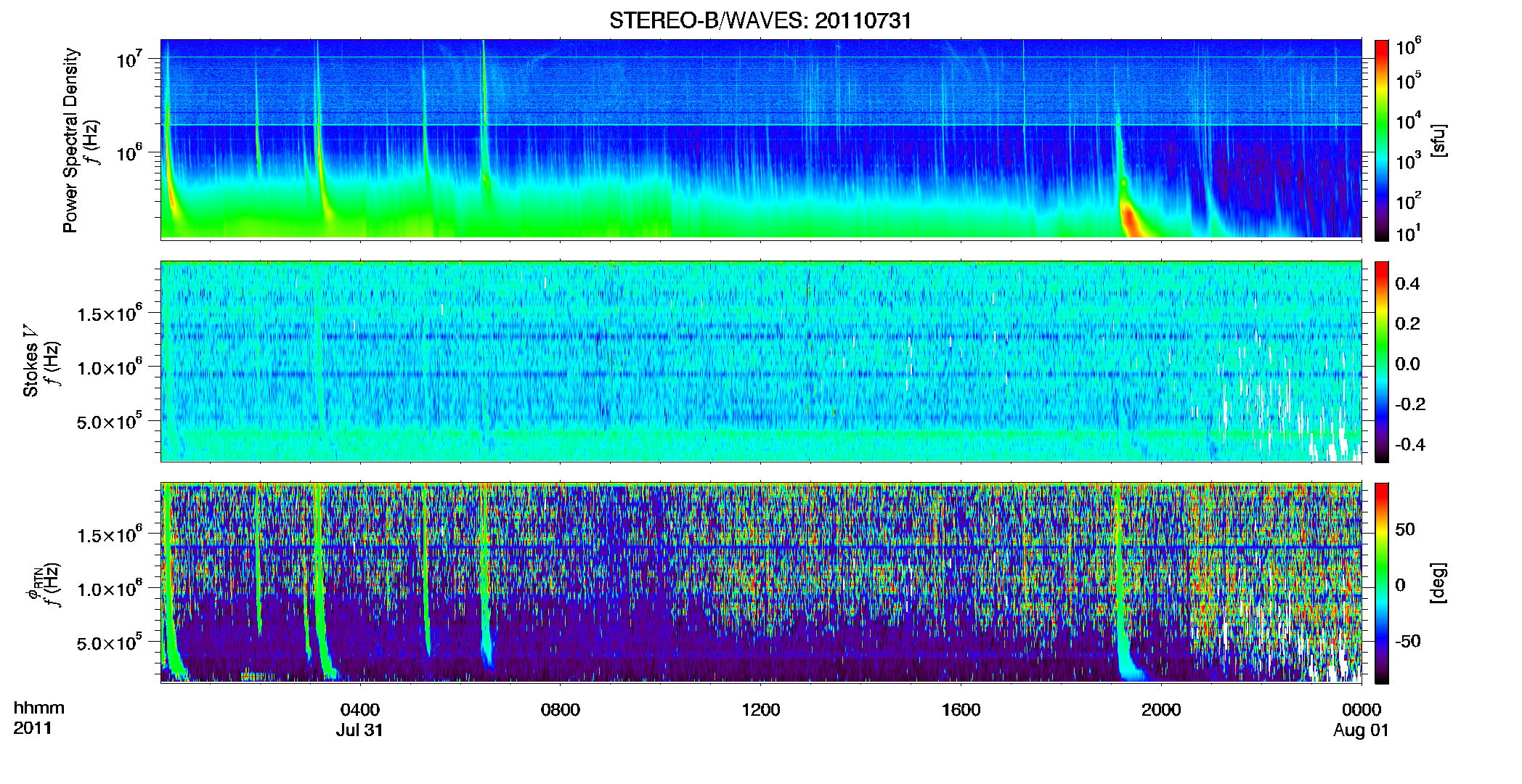Click the 0800 time tick label

(x=561, y=710)
